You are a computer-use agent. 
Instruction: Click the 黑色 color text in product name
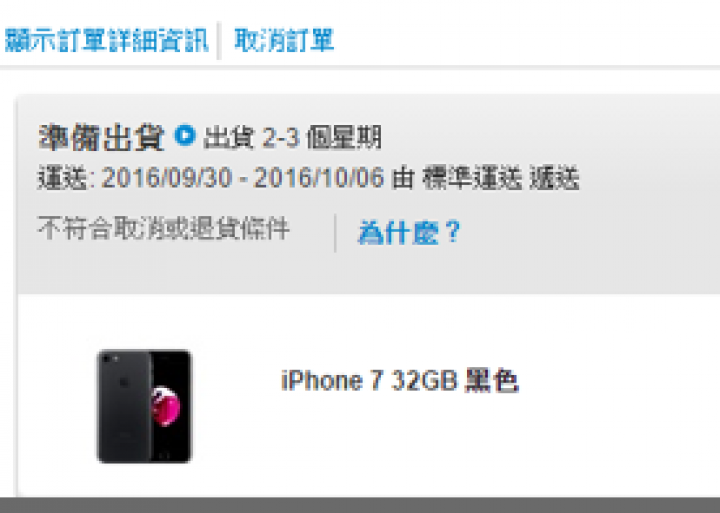pos(492,381)
